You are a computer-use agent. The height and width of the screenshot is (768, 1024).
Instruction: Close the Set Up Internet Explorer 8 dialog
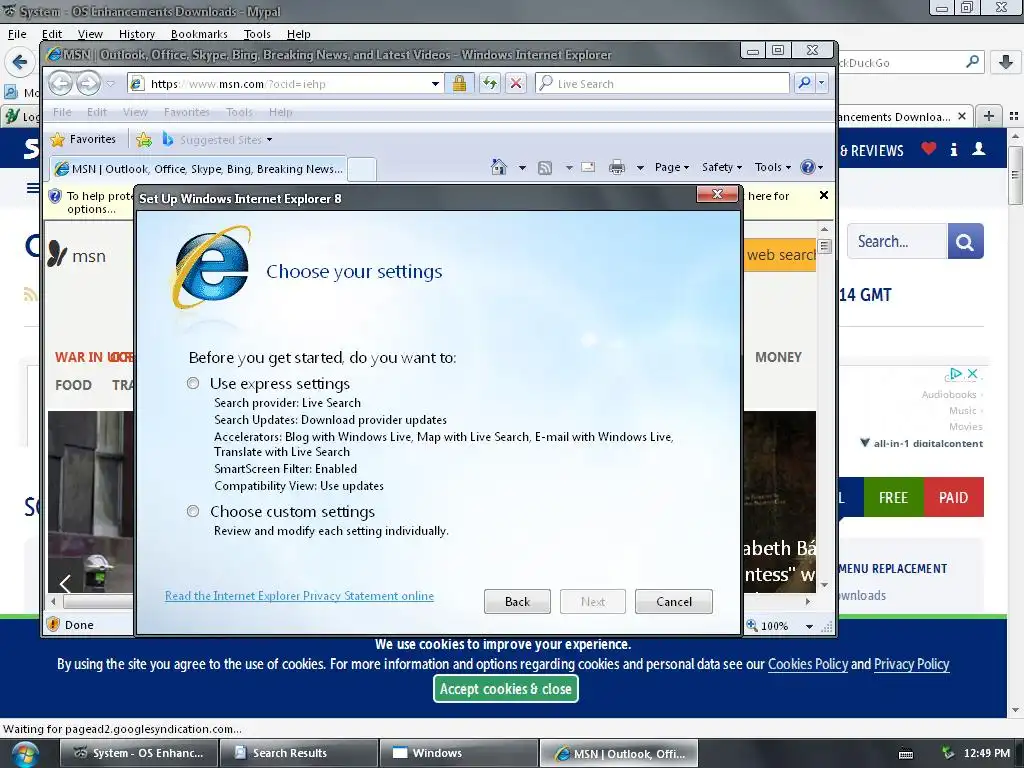coord(717,194)
